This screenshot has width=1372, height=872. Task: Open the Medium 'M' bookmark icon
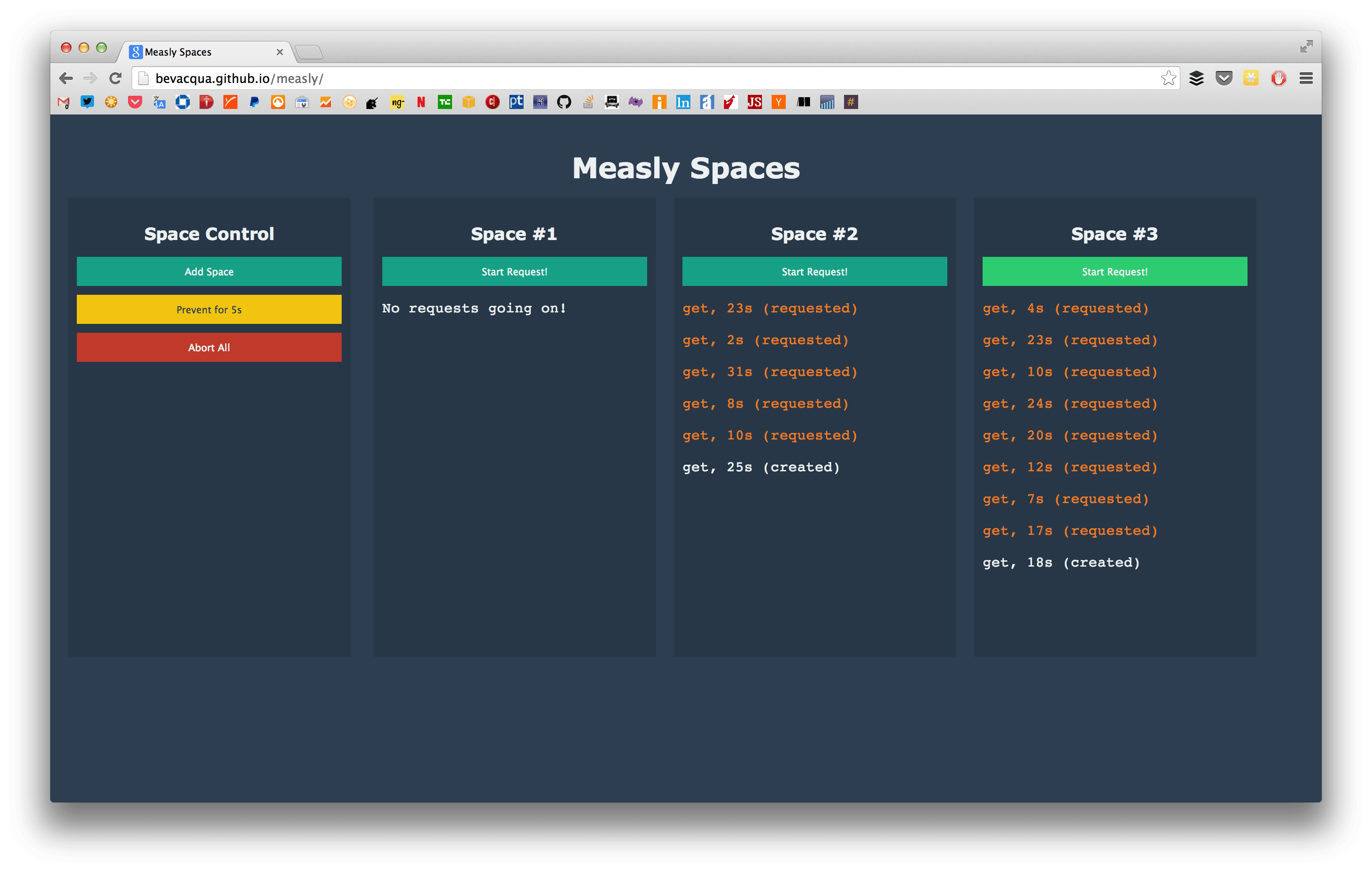tap(804, 102)
